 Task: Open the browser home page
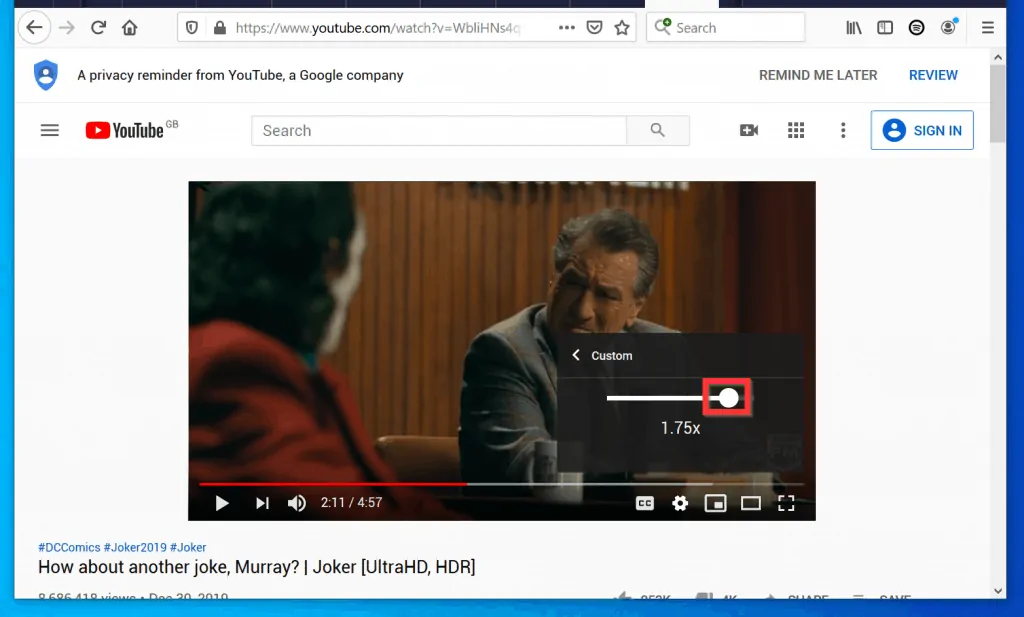[129, 28]
